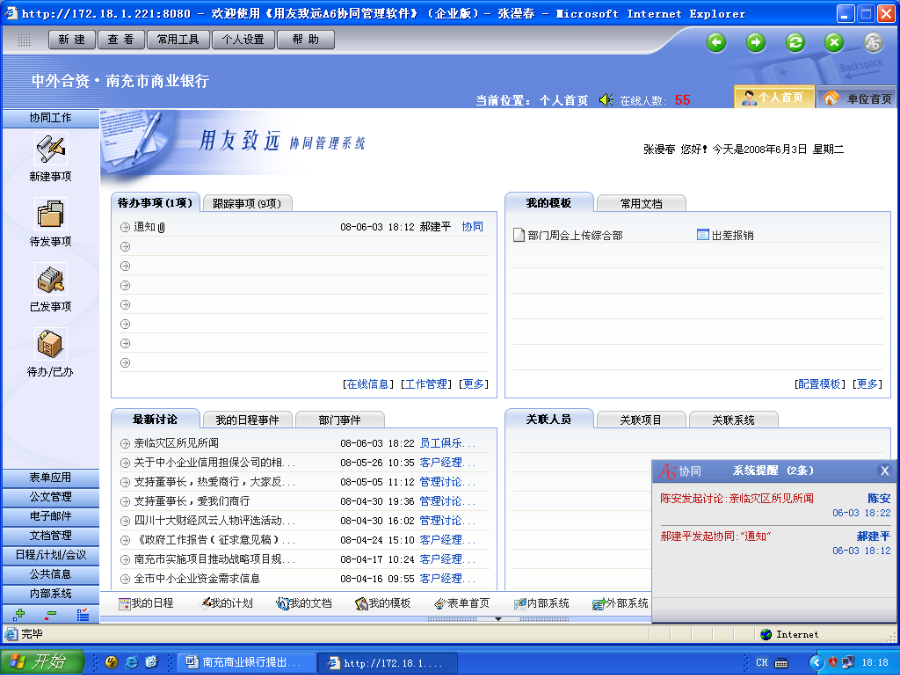Click the green plus icon in sidebar footer

19,615
